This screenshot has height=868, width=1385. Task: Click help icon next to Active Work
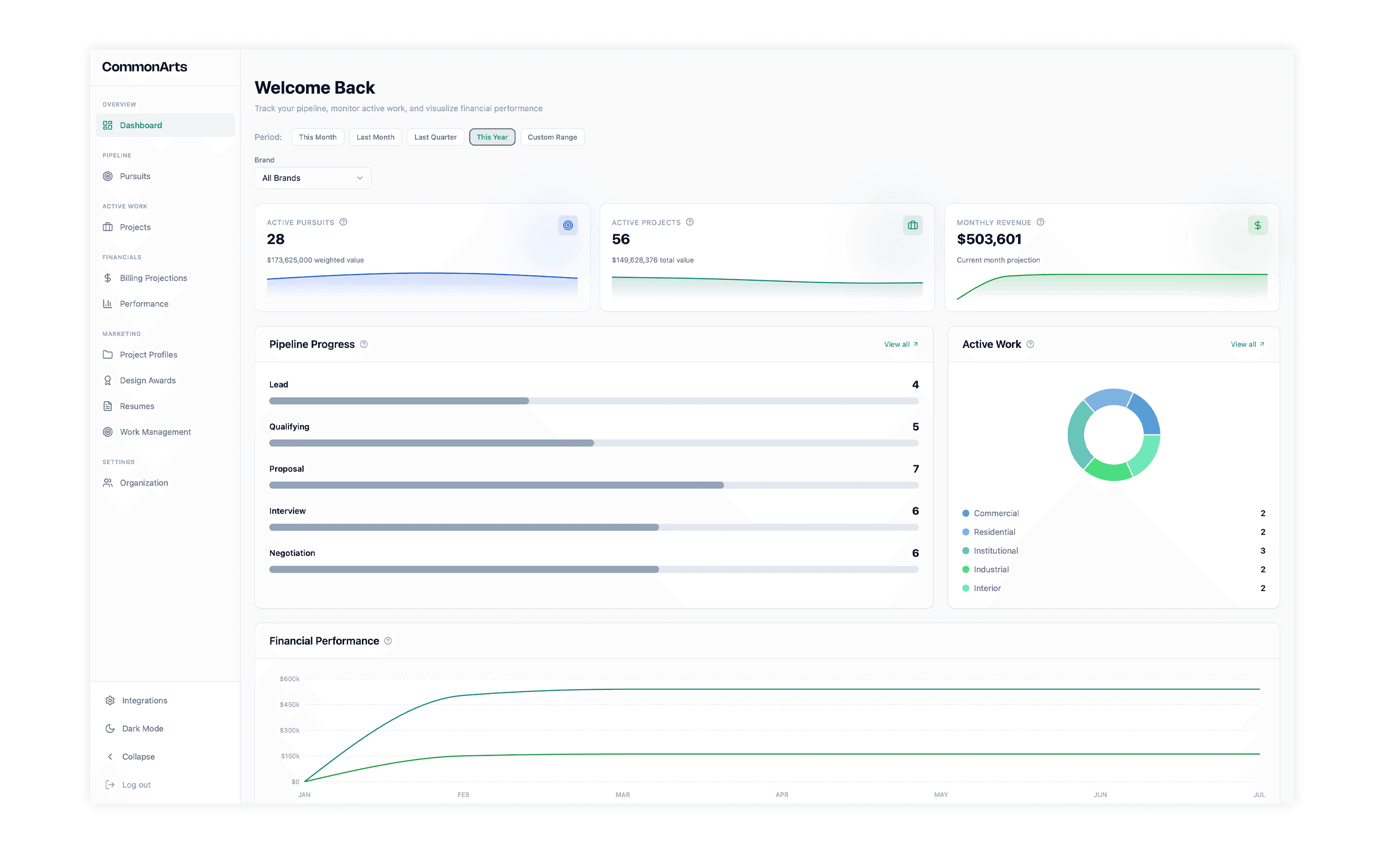[x=1030, y=344]
